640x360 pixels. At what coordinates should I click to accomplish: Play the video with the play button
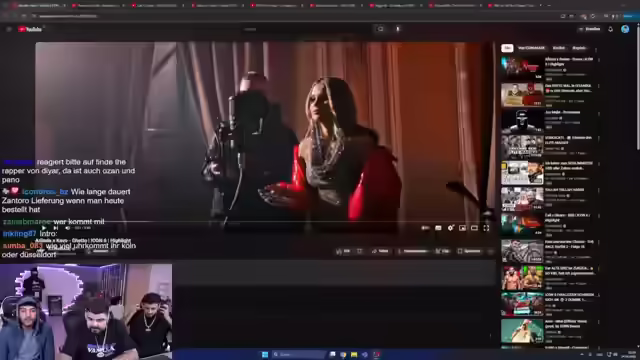click(44, 228)
